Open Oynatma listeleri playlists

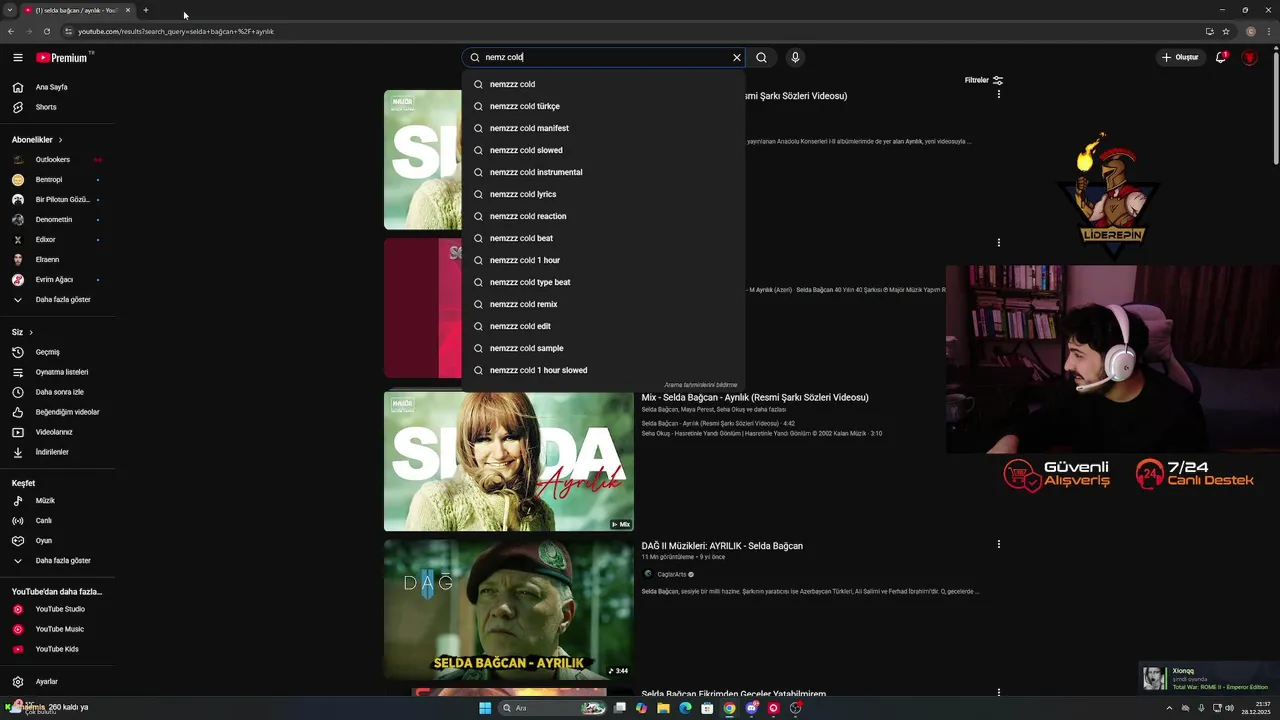pyautogui.click(x=57, y=372)
